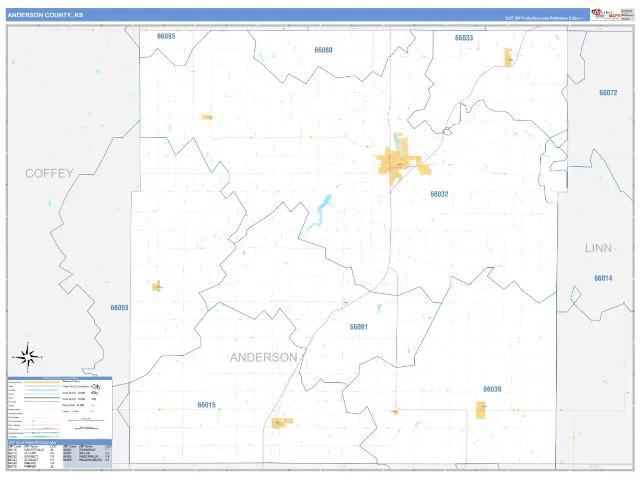The height and width of the screenshot is (480, 640).
Task: Click the map publisher logo in header
Action: point(606,14)
